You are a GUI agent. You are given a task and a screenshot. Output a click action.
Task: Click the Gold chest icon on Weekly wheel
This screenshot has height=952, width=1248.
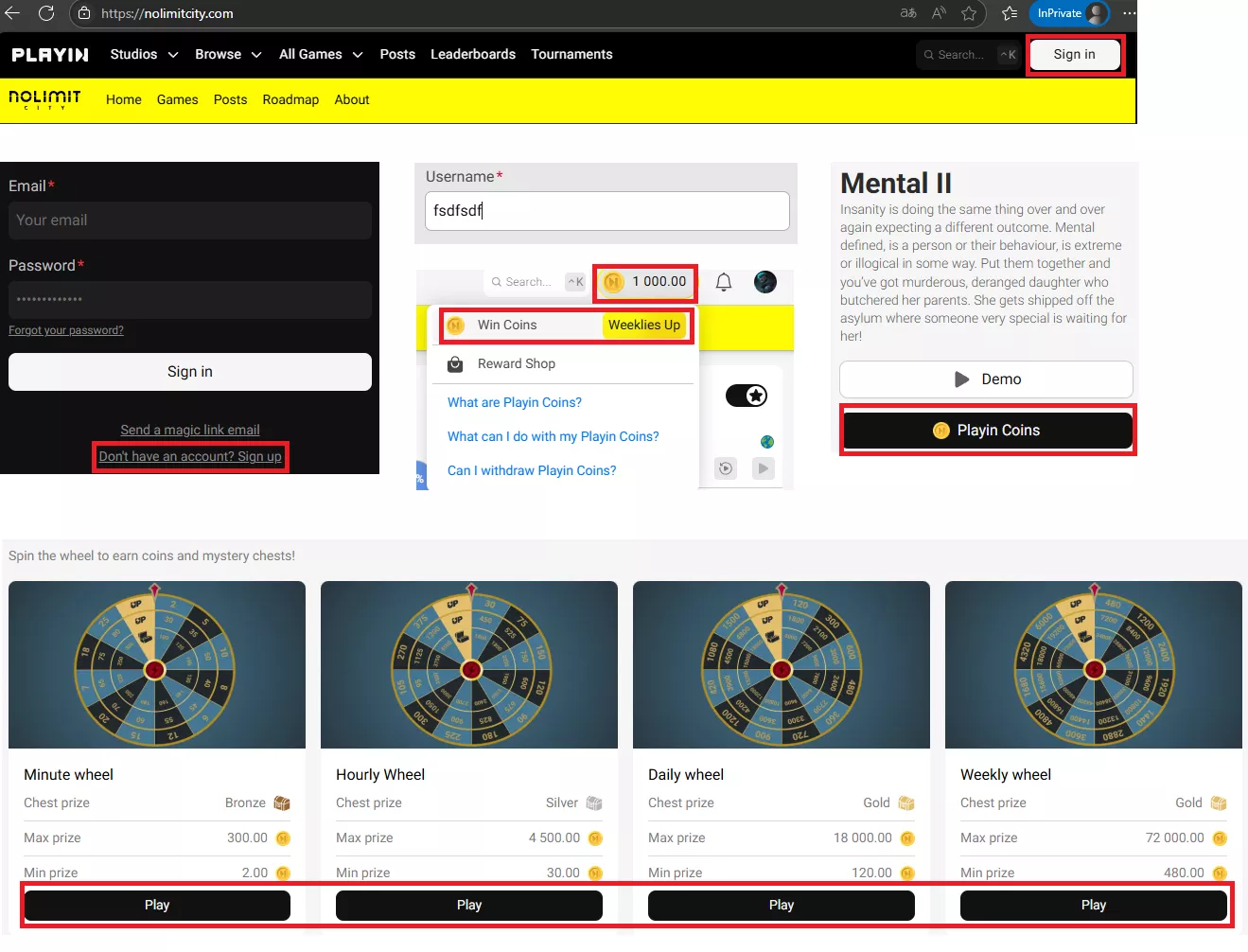1219,803
